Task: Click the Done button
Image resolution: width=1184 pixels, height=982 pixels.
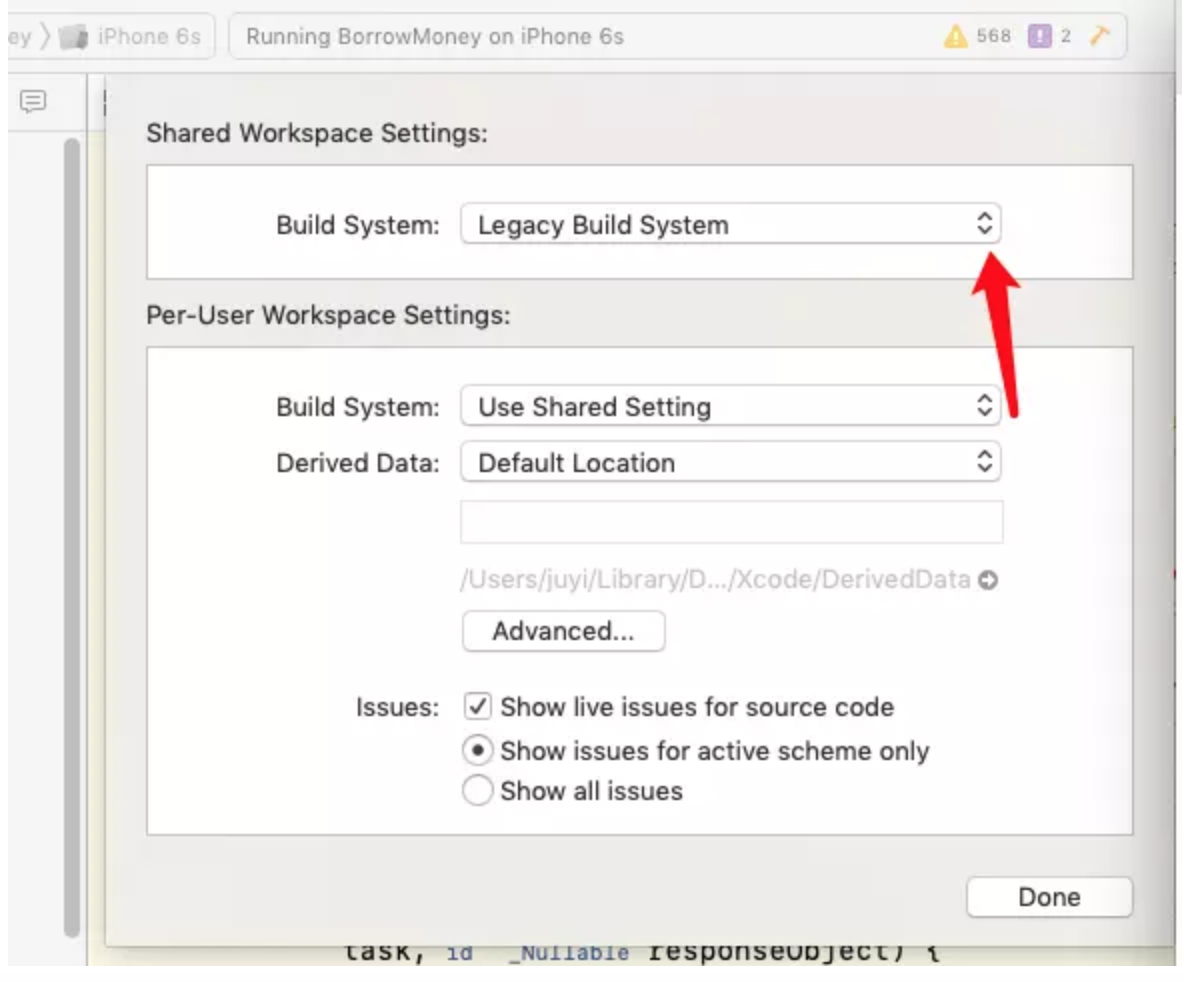Action: 1048,896
